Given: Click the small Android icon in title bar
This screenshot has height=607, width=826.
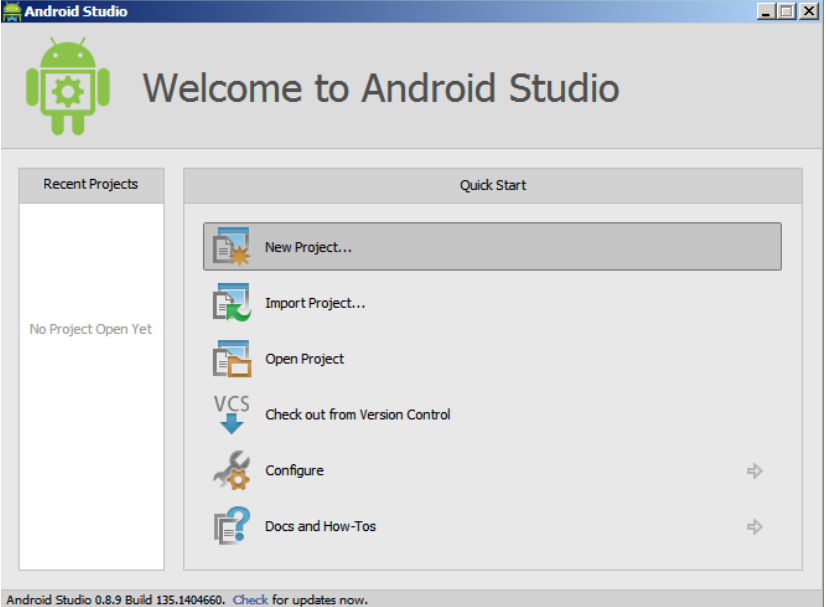Looking at the screenshot, I should (12, 12).
